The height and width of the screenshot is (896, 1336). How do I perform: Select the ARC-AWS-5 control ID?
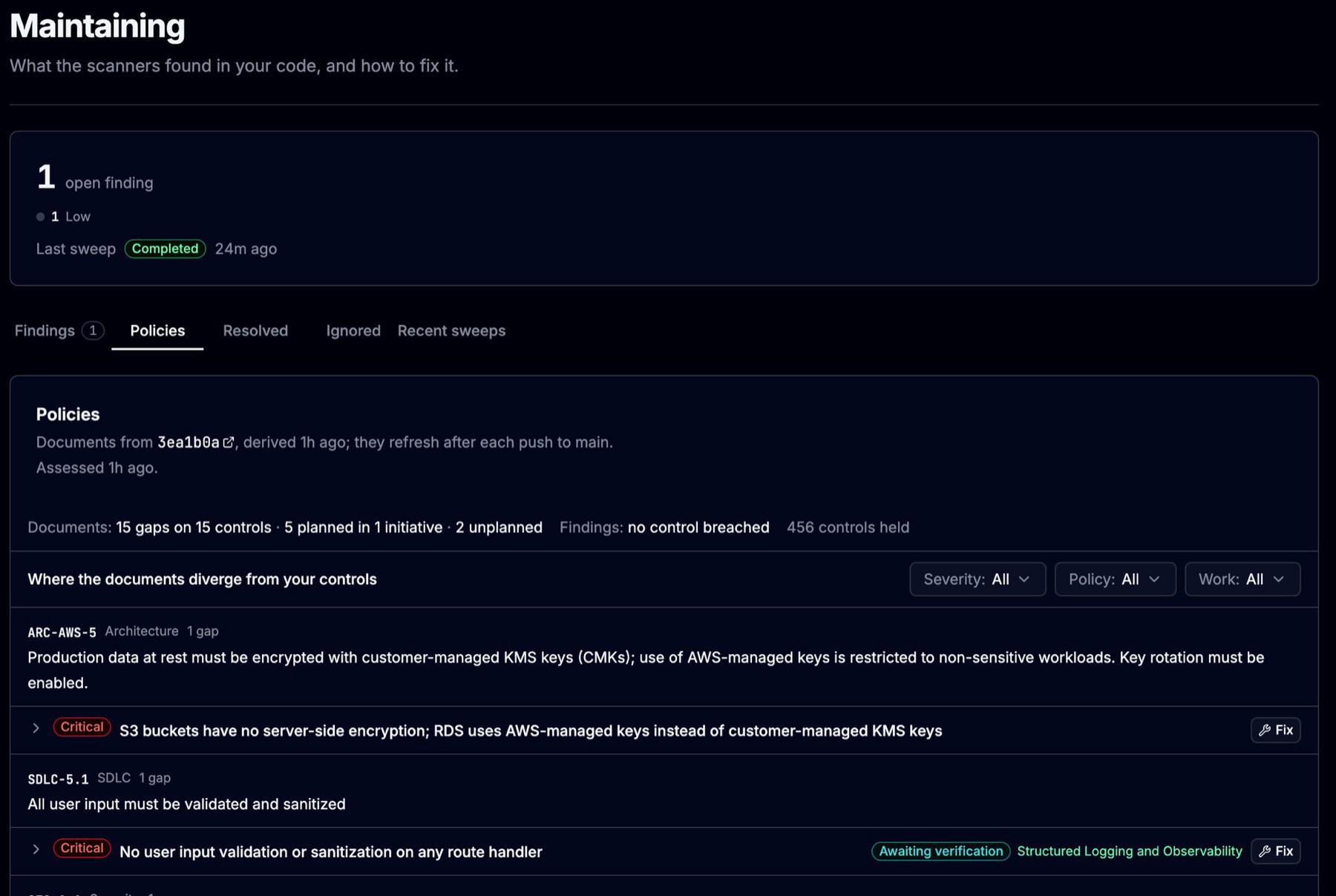(x=62, y=632)
